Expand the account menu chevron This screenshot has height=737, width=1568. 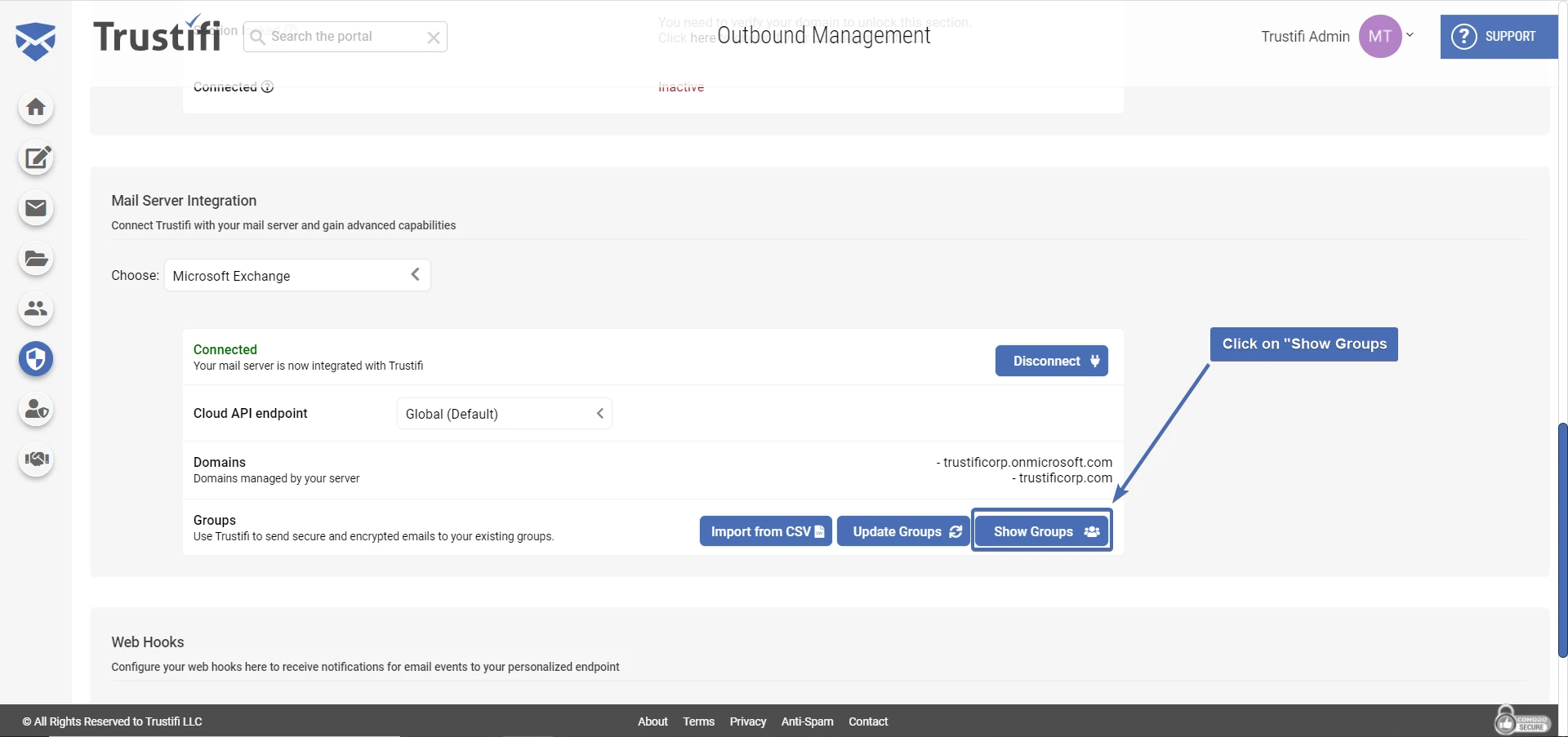(1410, 35)
